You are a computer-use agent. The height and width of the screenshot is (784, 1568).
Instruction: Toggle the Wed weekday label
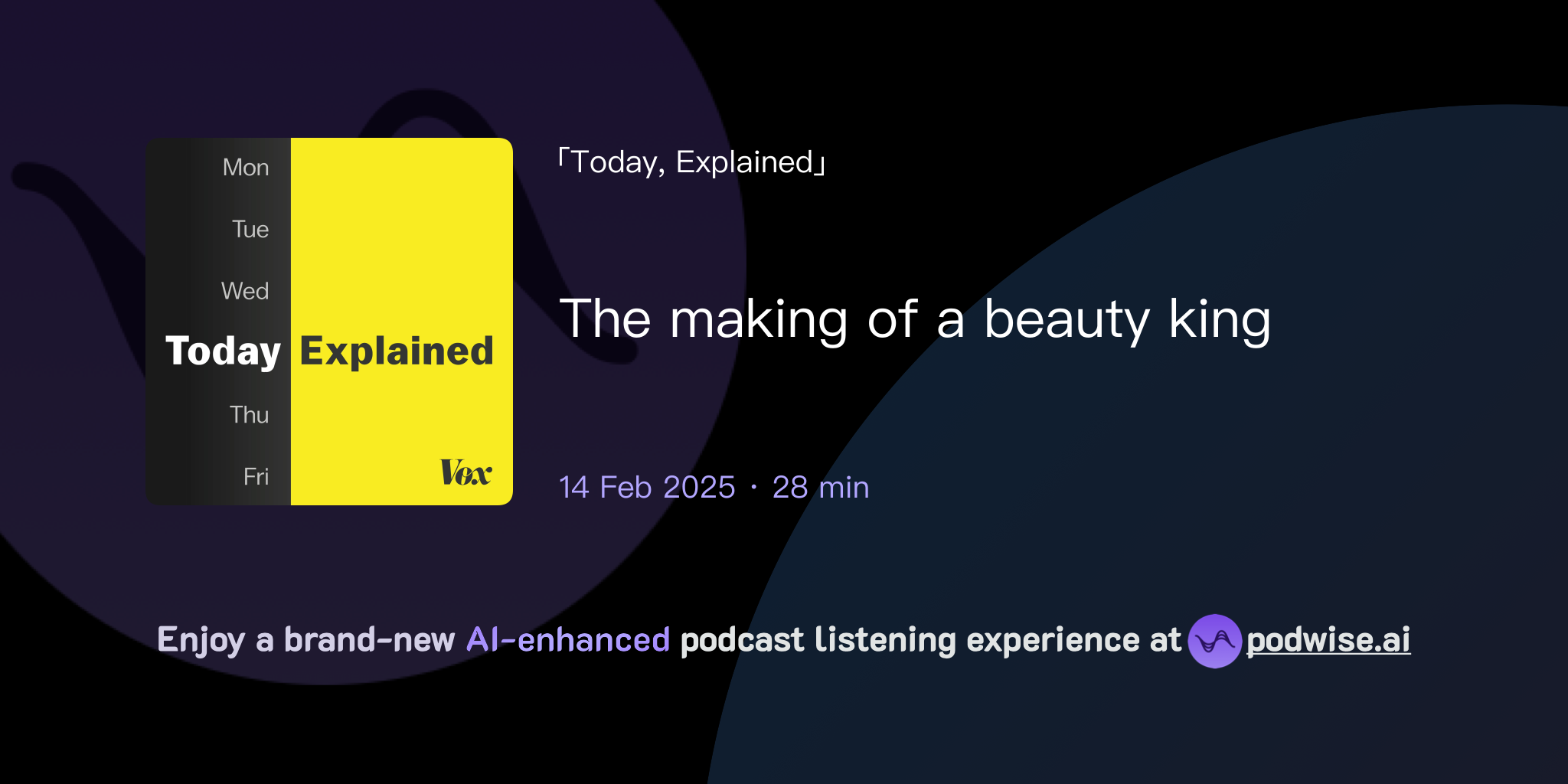click(x=246, y=290)
